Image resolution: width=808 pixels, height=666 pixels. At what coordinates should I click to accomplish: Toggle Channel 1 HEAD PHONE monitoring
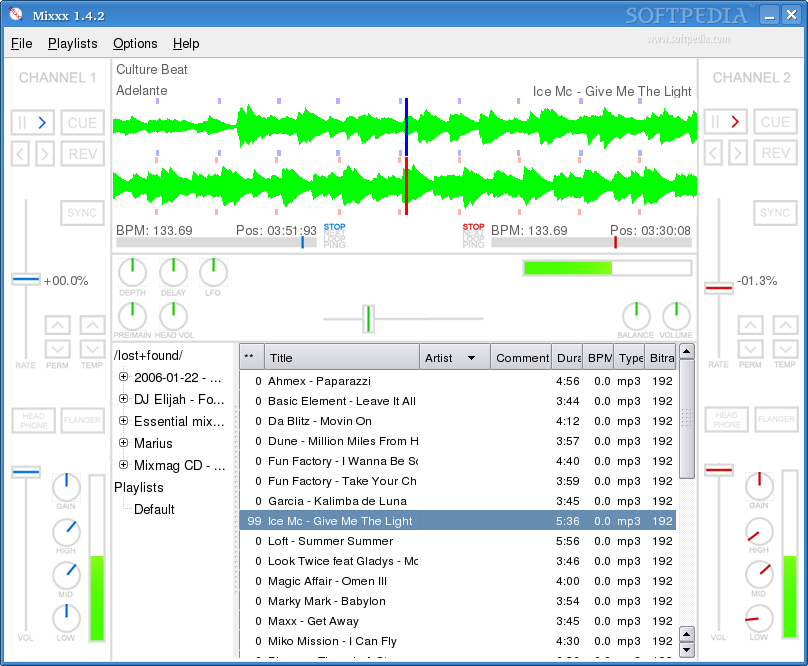[33, 421]
